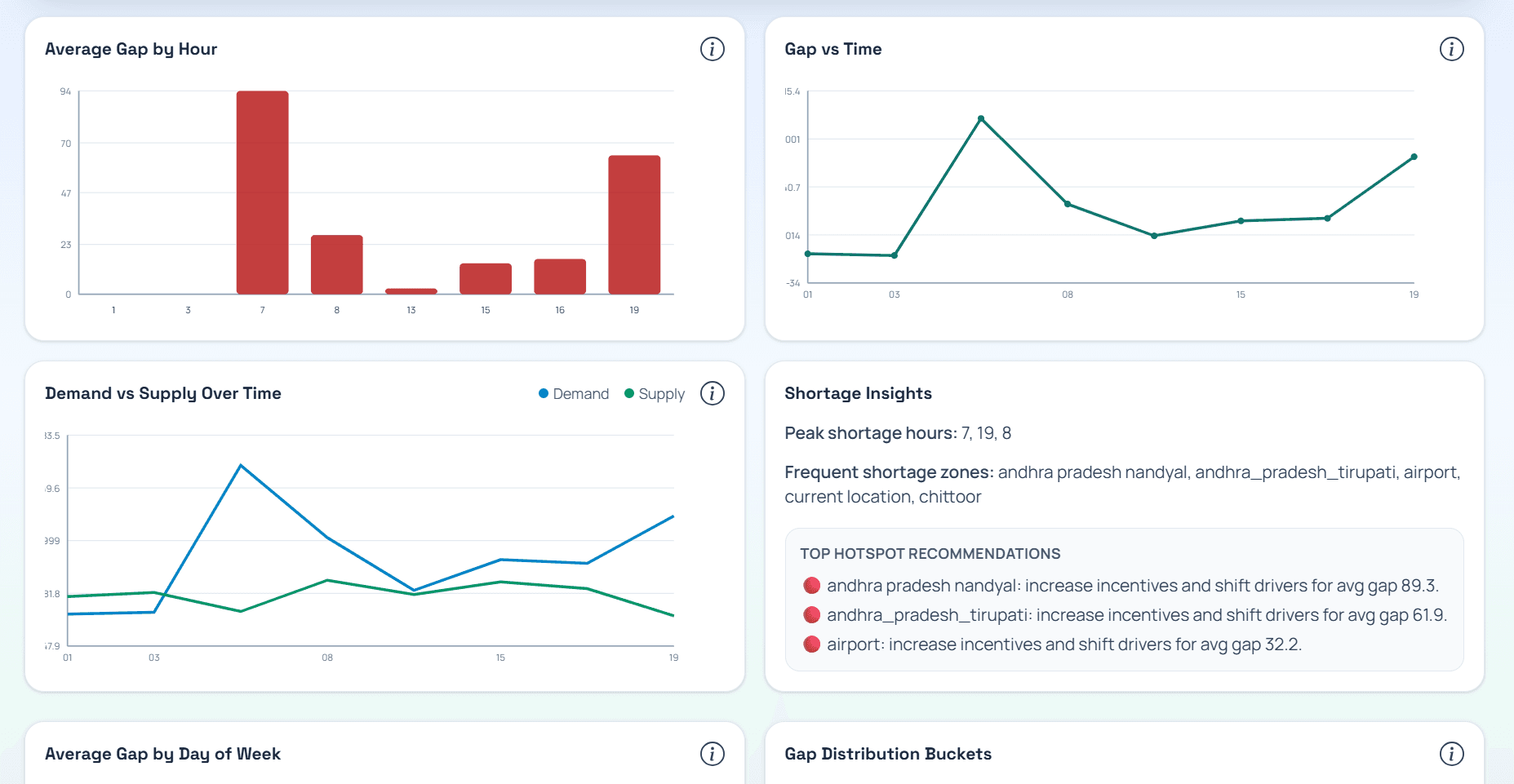This screenshot has height=784, width=1514.
Task: Select the peak data point on Gap vs Time
Action: pyautogui.click(x=982, y=118)
